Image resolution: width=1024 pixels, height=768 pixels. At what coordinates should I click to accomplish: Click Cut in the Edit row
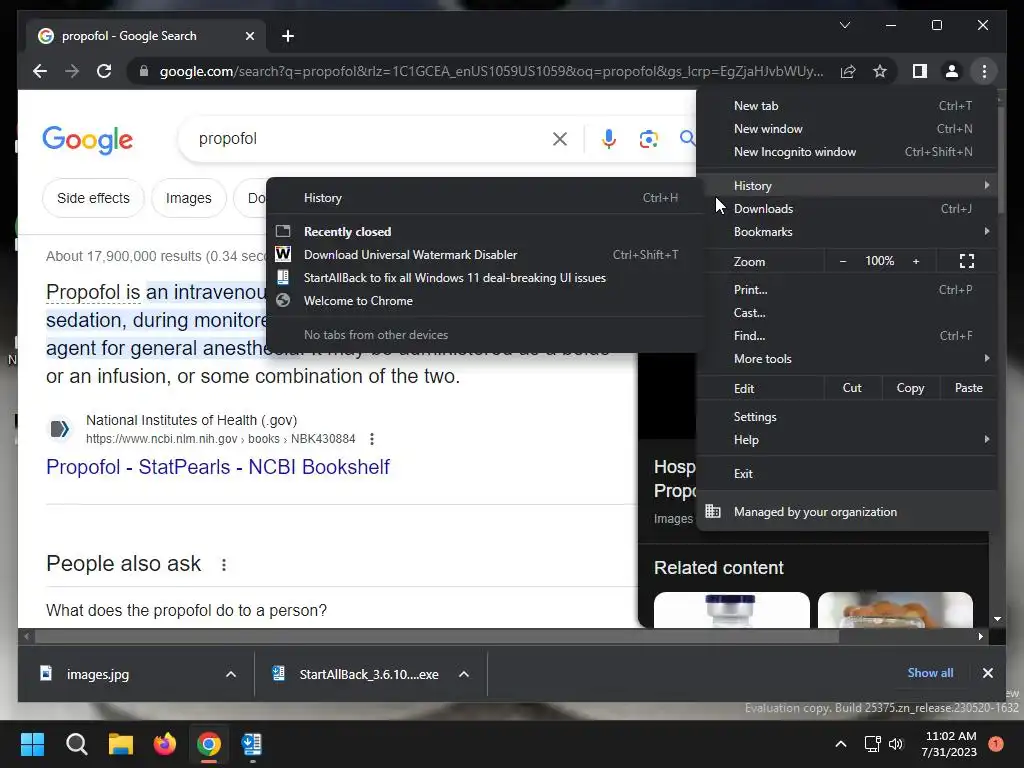click(852, 388)
